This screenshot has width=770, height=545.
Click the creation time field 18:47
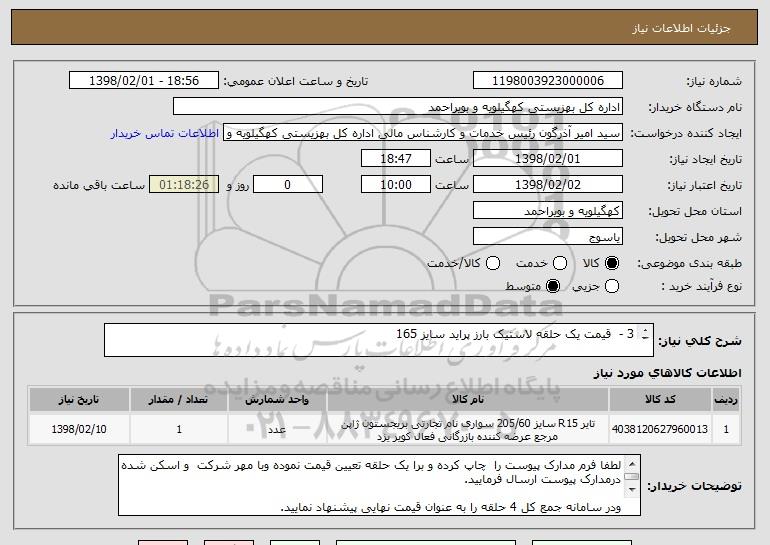pyautogui.click(x=396, y=159)
